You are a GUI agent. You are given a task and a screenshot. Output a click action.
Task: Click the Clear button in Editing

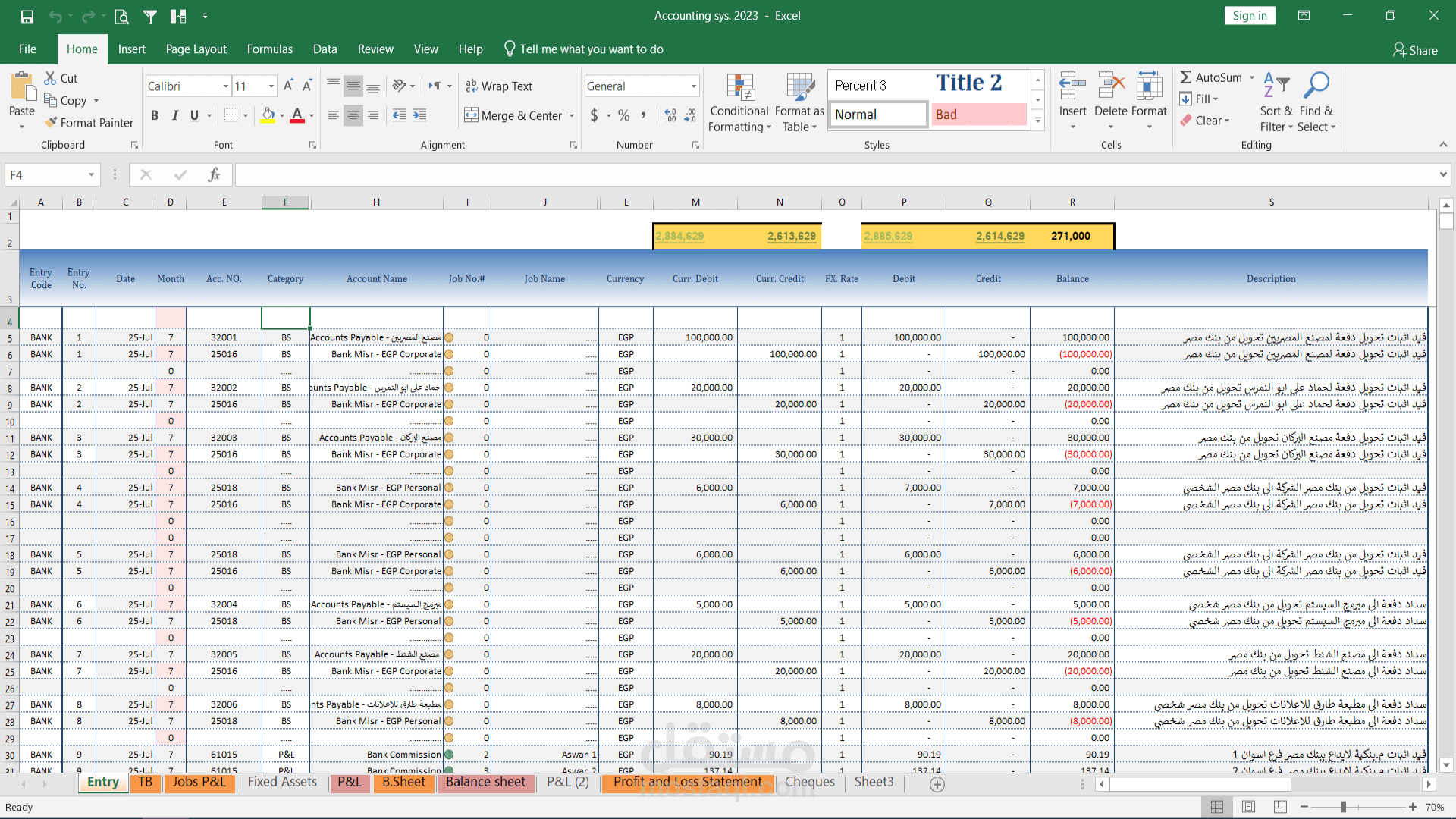[x=1205, y=121]
